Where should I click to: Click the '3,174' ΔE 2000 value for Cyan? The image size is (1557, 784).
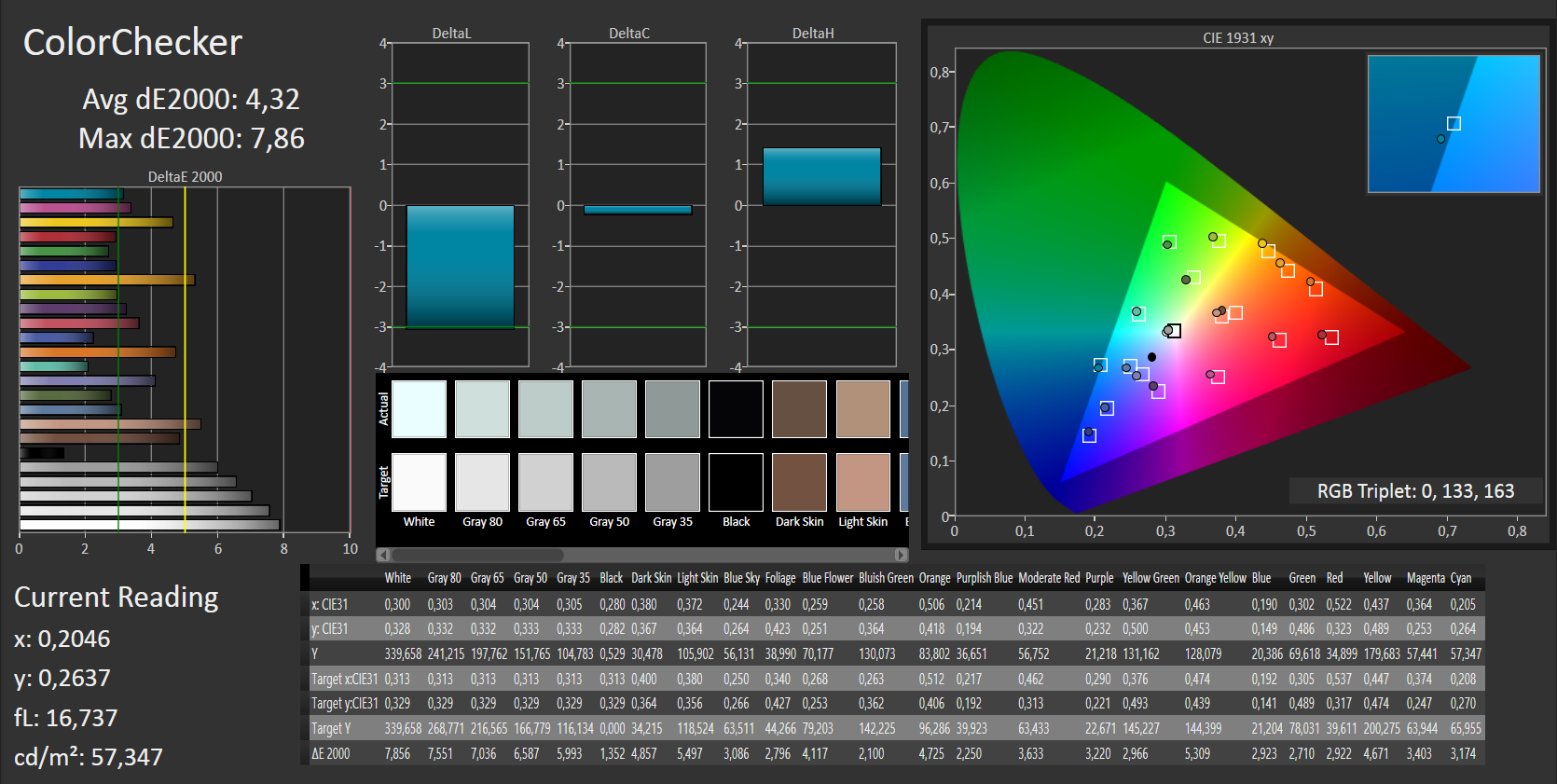coord(1463,753)
